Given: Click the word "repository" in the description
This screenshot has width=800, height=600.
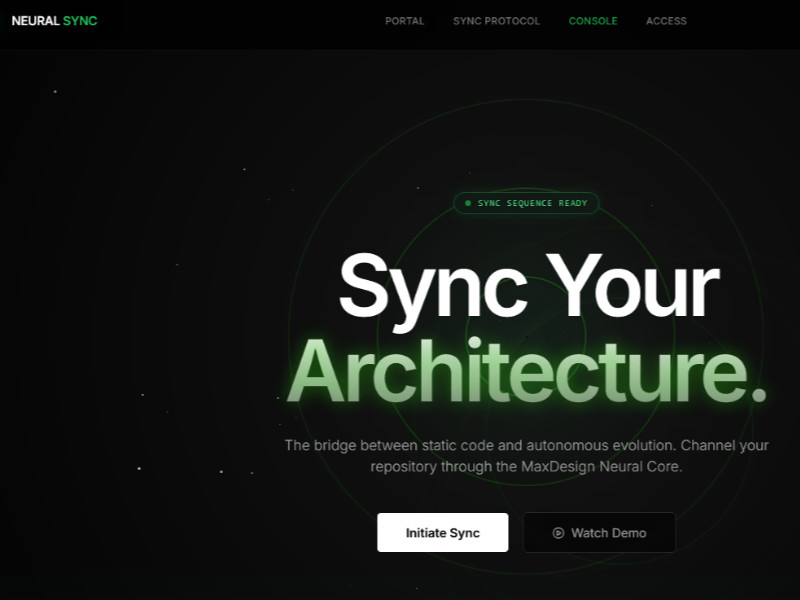Looking at the screenshot, I should (x=406, y=467).
